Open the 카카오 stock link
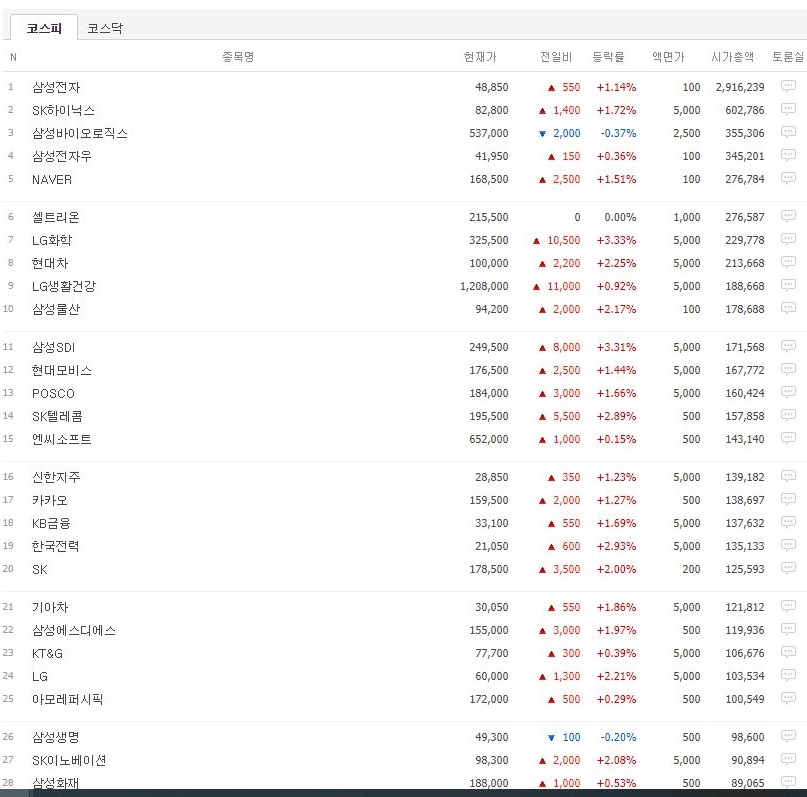Screen dimensions: 807x797 click(x=50, y=500)
